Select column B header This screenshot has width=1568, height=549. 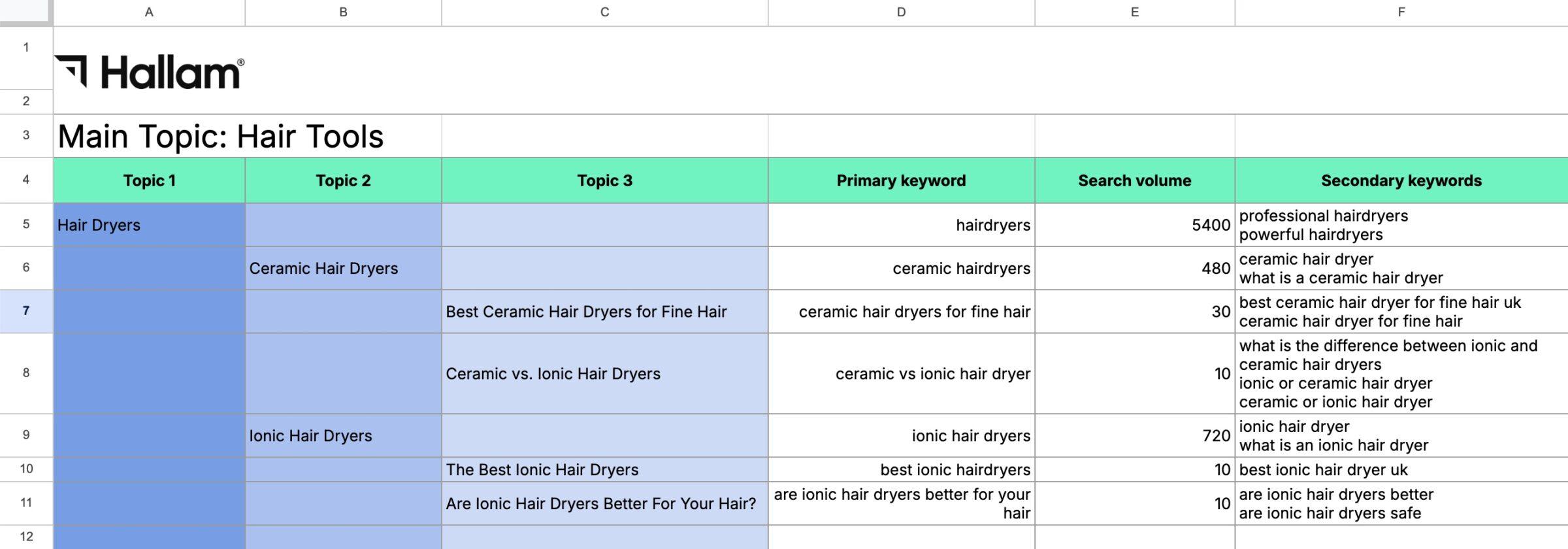click(x=343, y=12)
